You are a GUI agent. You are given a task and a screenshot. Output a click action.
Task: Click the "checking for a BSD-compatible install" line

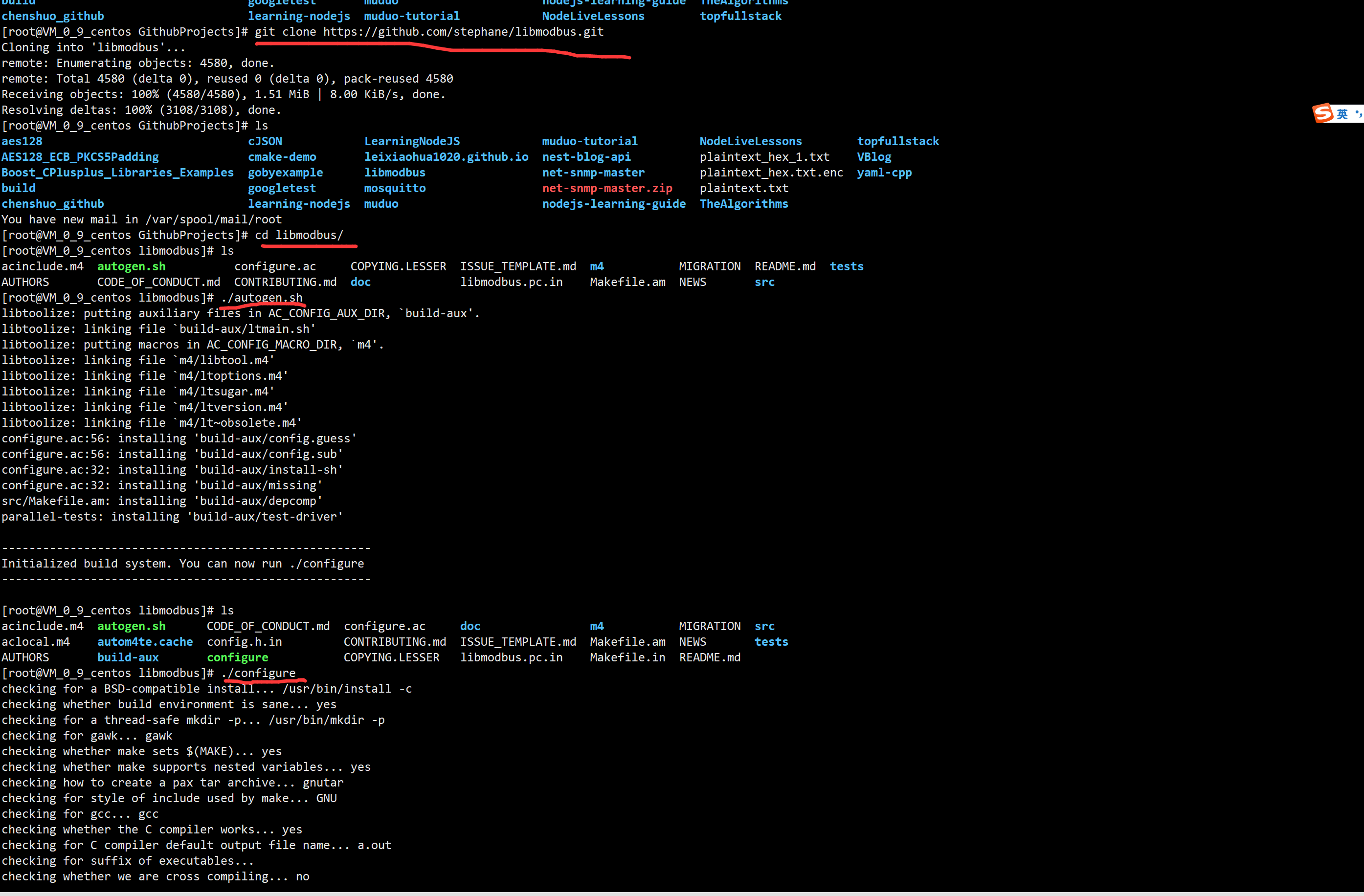pyautogui.click(x=207, y=689)
